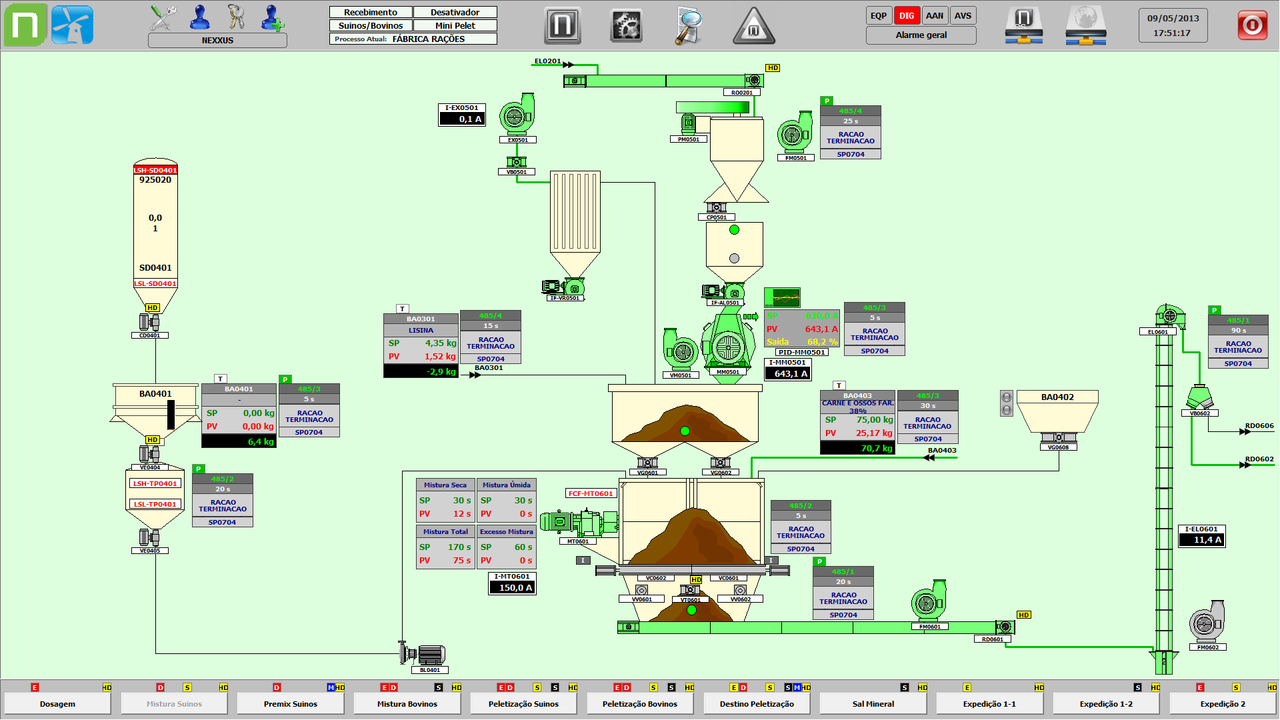
Task: Toggle the EQP alarm filter
Action: (879, 15)
